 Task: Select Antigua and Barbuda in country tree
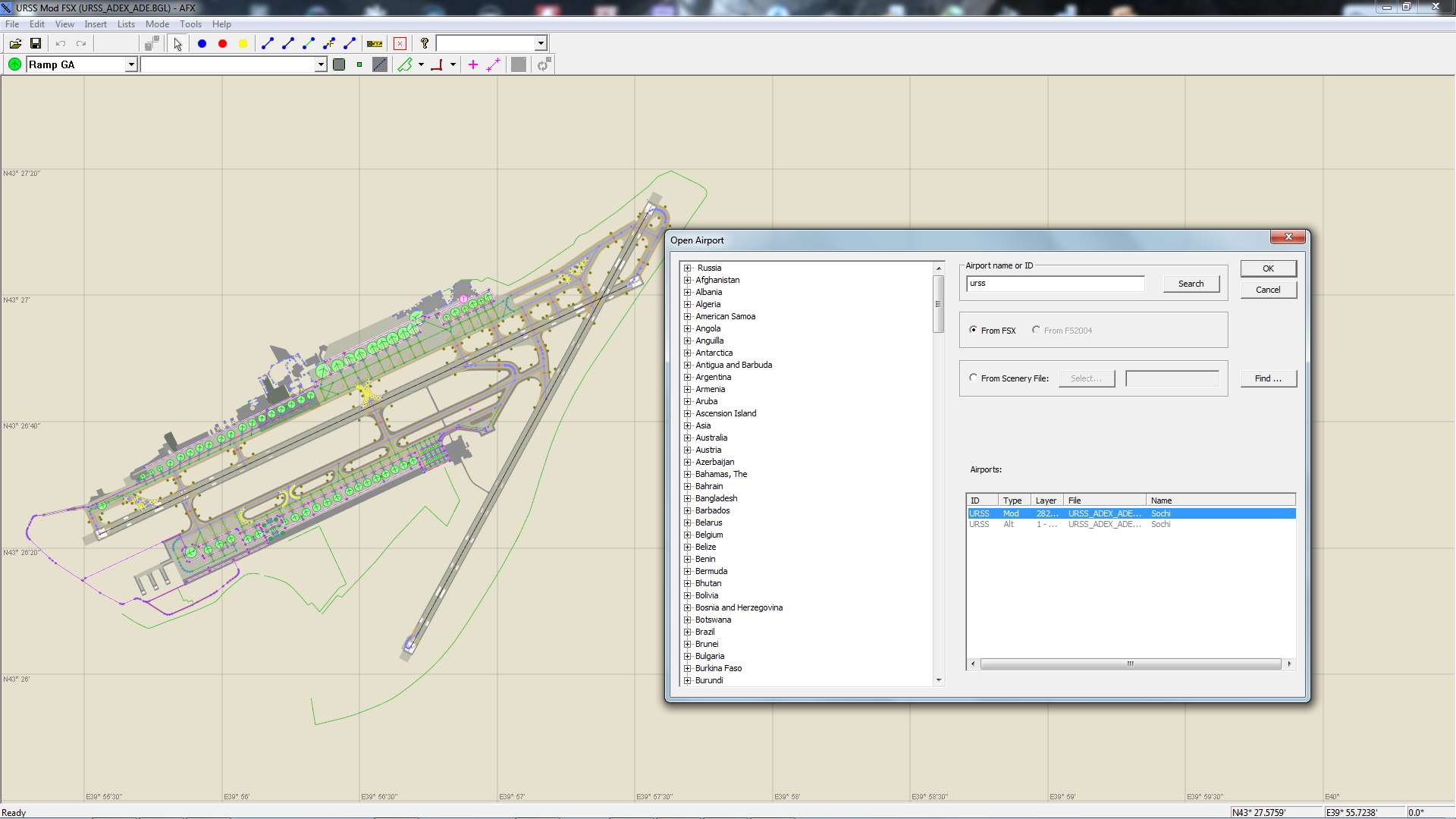733,365
